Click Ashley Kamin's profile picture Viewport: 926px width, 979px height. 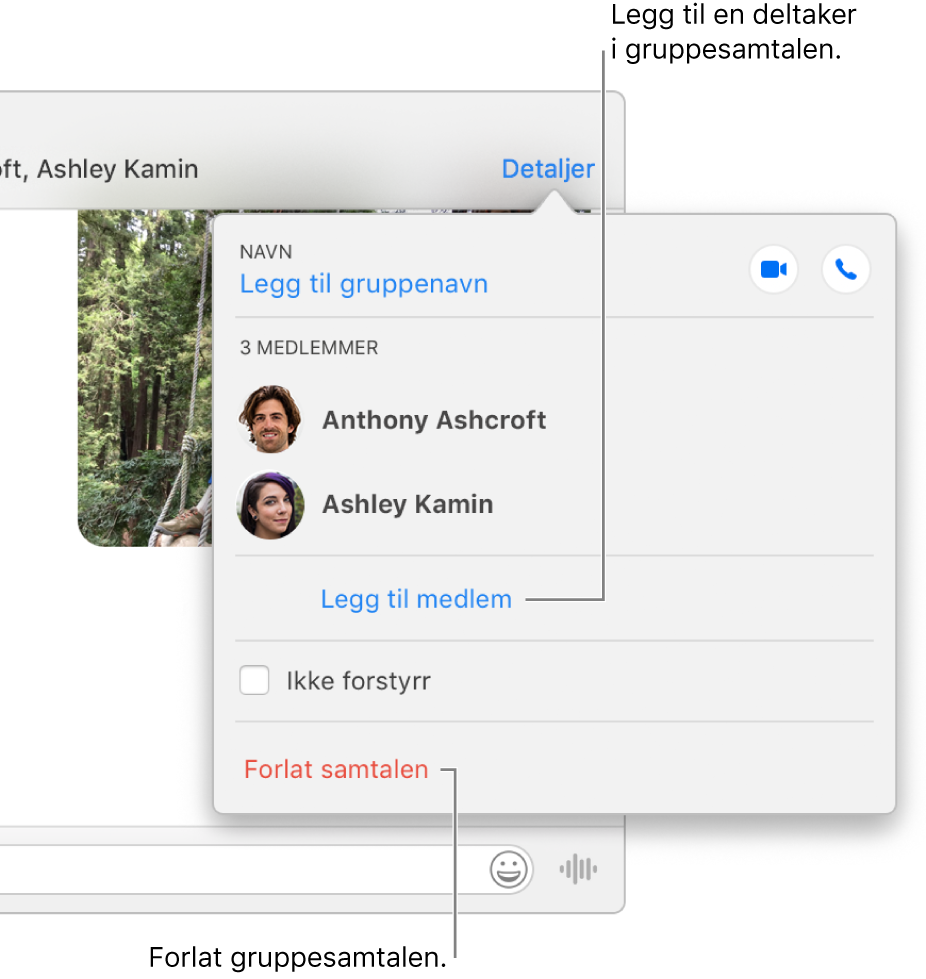click(x=272, y=505)
